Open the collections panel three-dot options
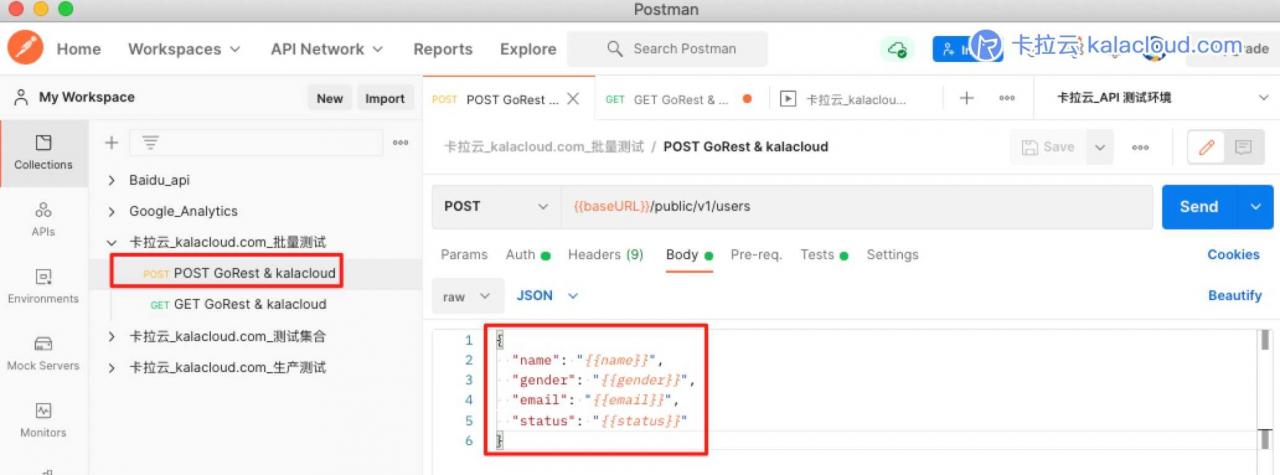The height and width of the screenshot is (475, 1280). (400, 143)
